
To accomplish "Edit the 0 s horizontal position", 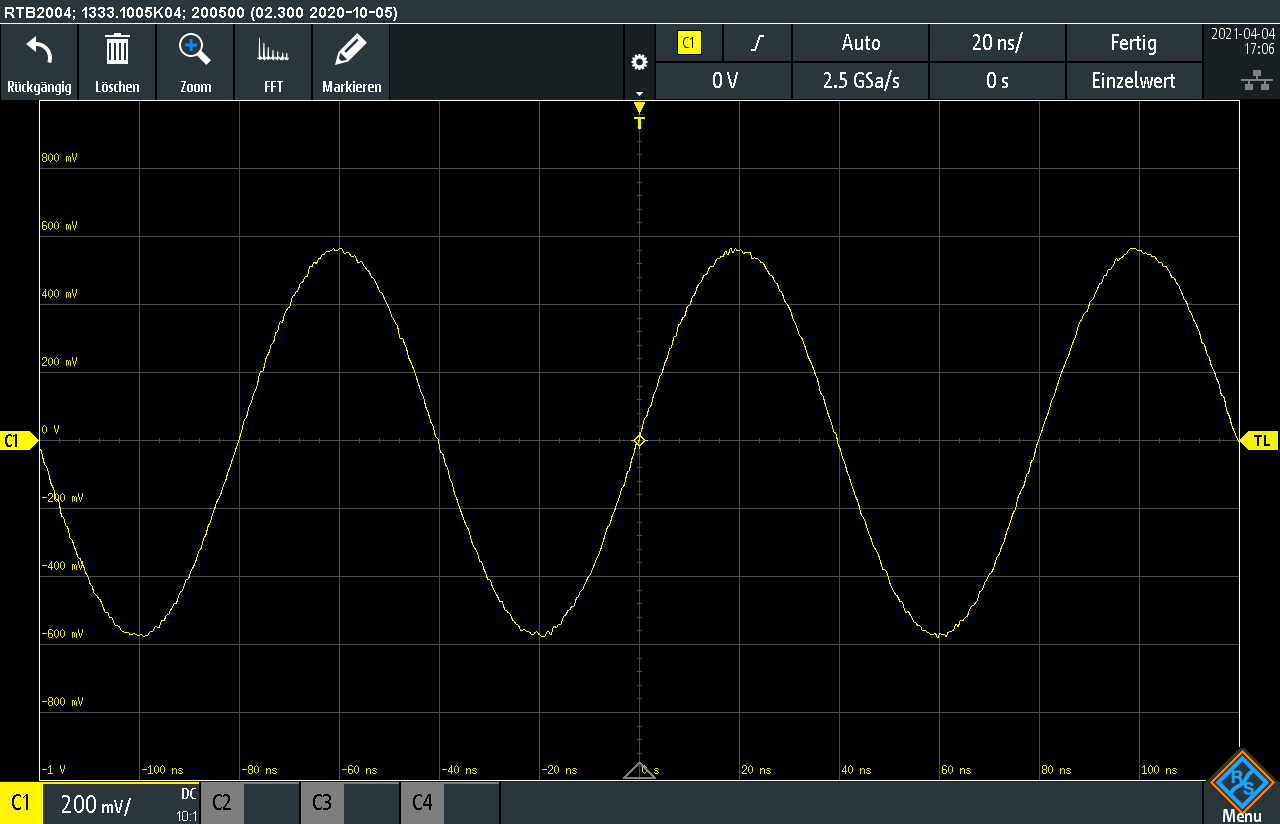I will point(997,81).
